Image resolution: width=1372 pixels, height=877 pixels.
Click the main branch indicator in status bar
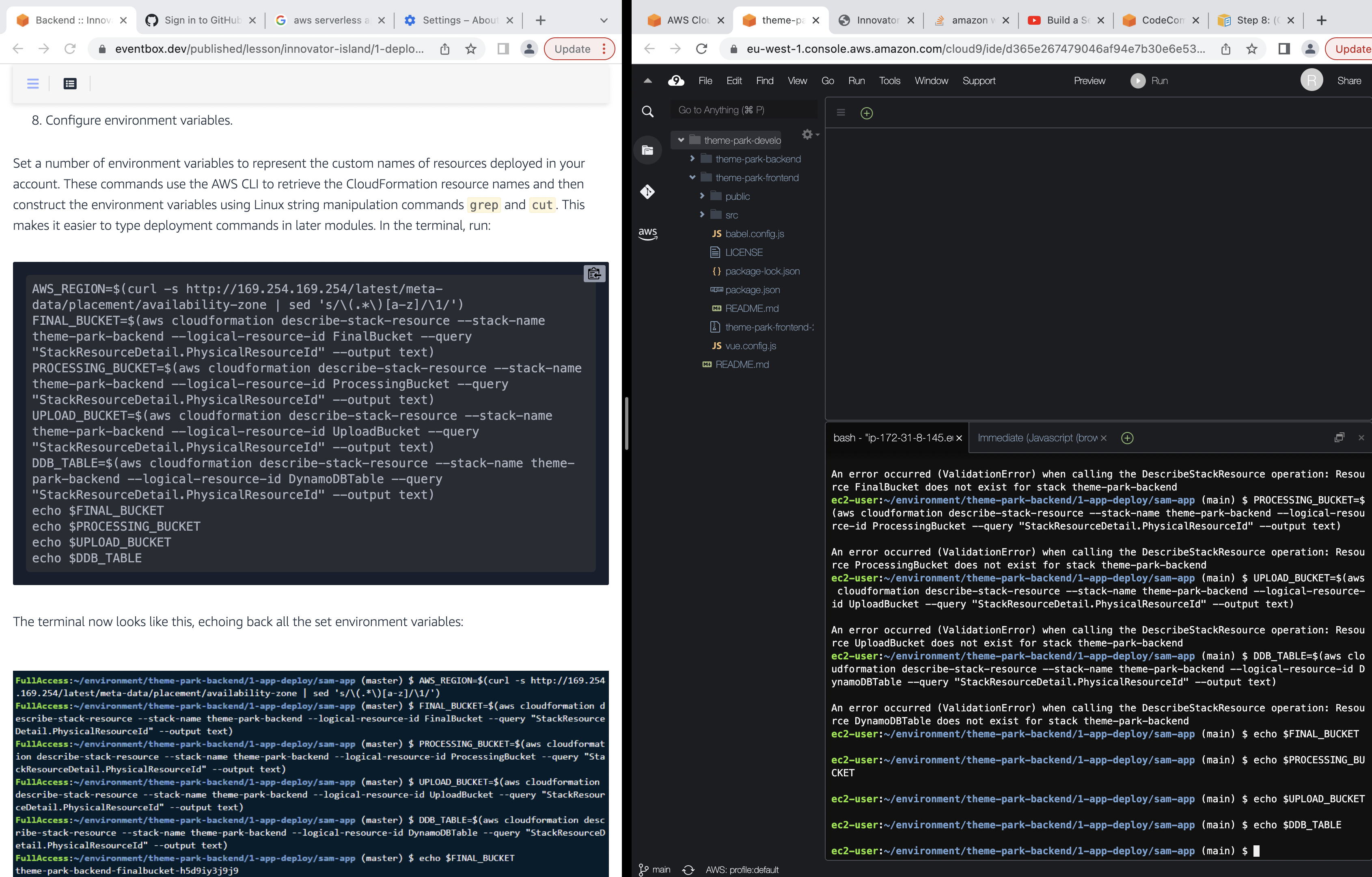[654, 870]
